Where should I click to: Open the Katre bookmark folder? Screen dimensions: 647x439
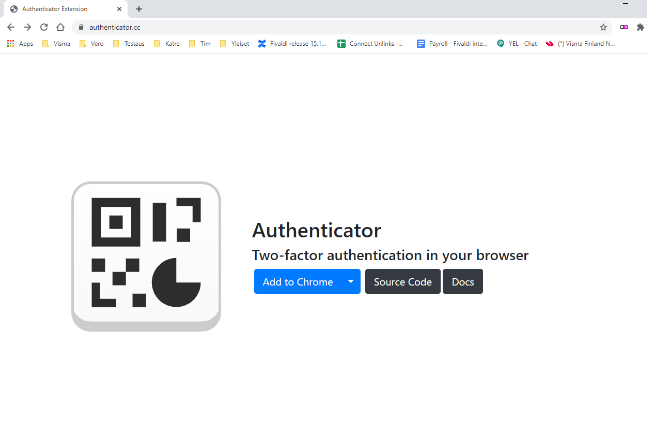pos(167,43)
